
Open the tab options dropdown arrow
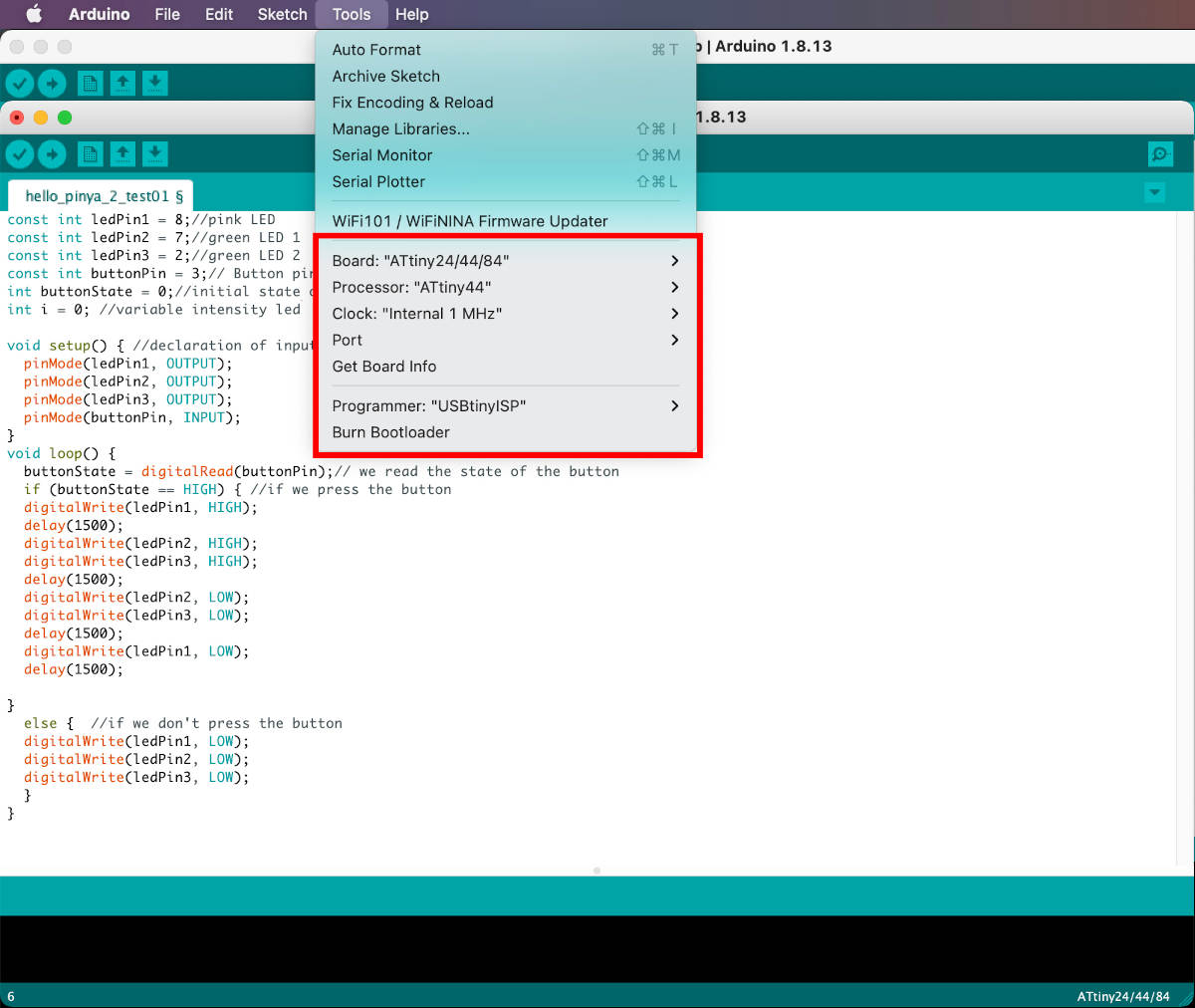coord(1155,192)
